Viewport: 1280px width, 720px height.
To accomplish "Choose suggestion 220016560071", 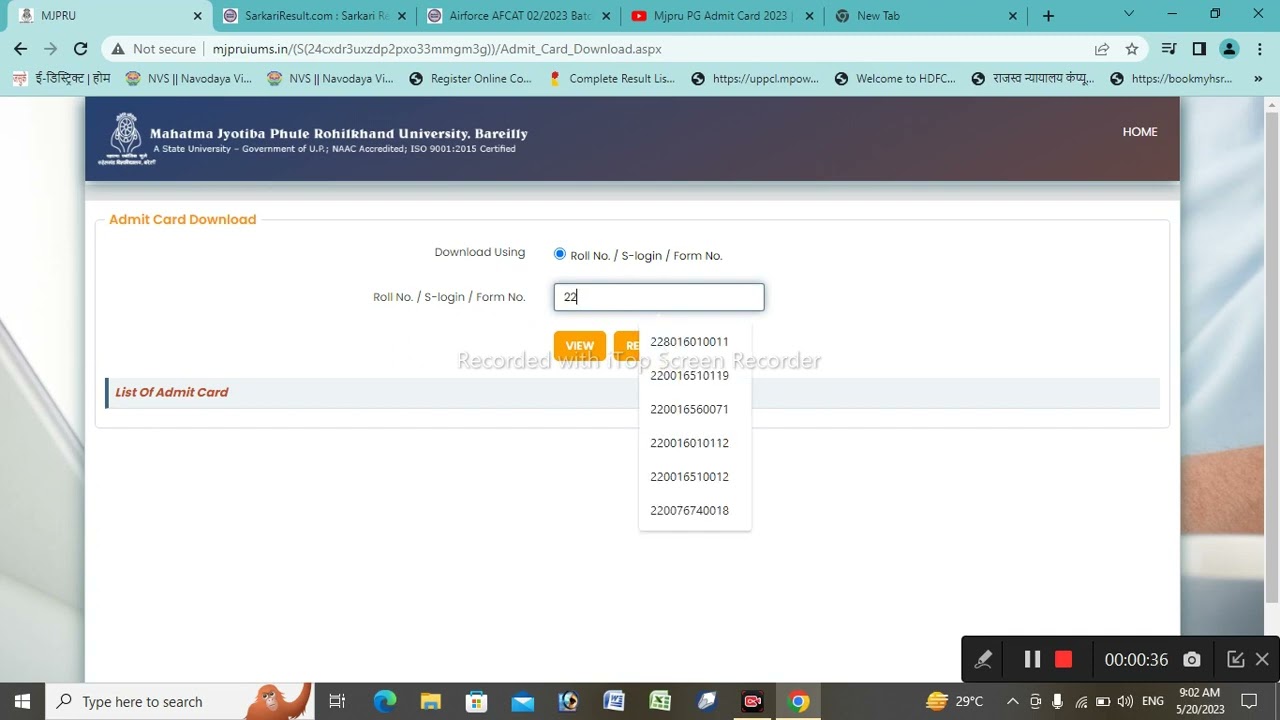I will [x=690, y=409].
